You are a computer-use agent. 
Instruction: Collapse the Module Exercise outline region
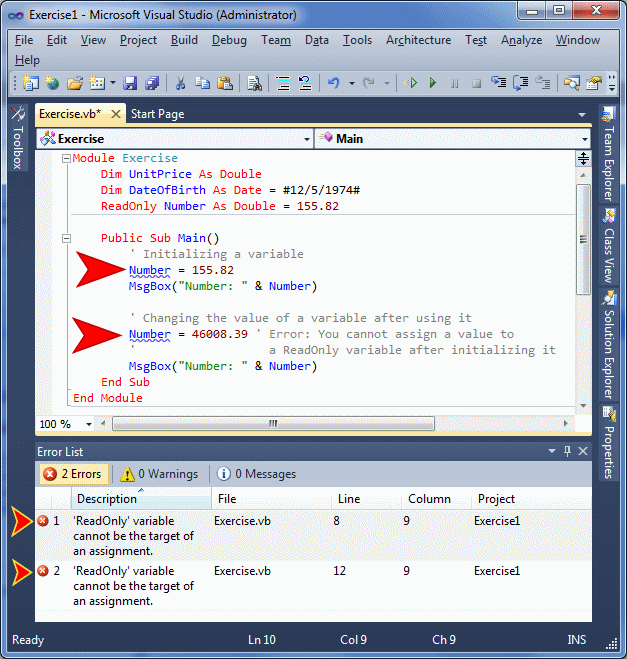pyautogui.click(x=66, y=158)
